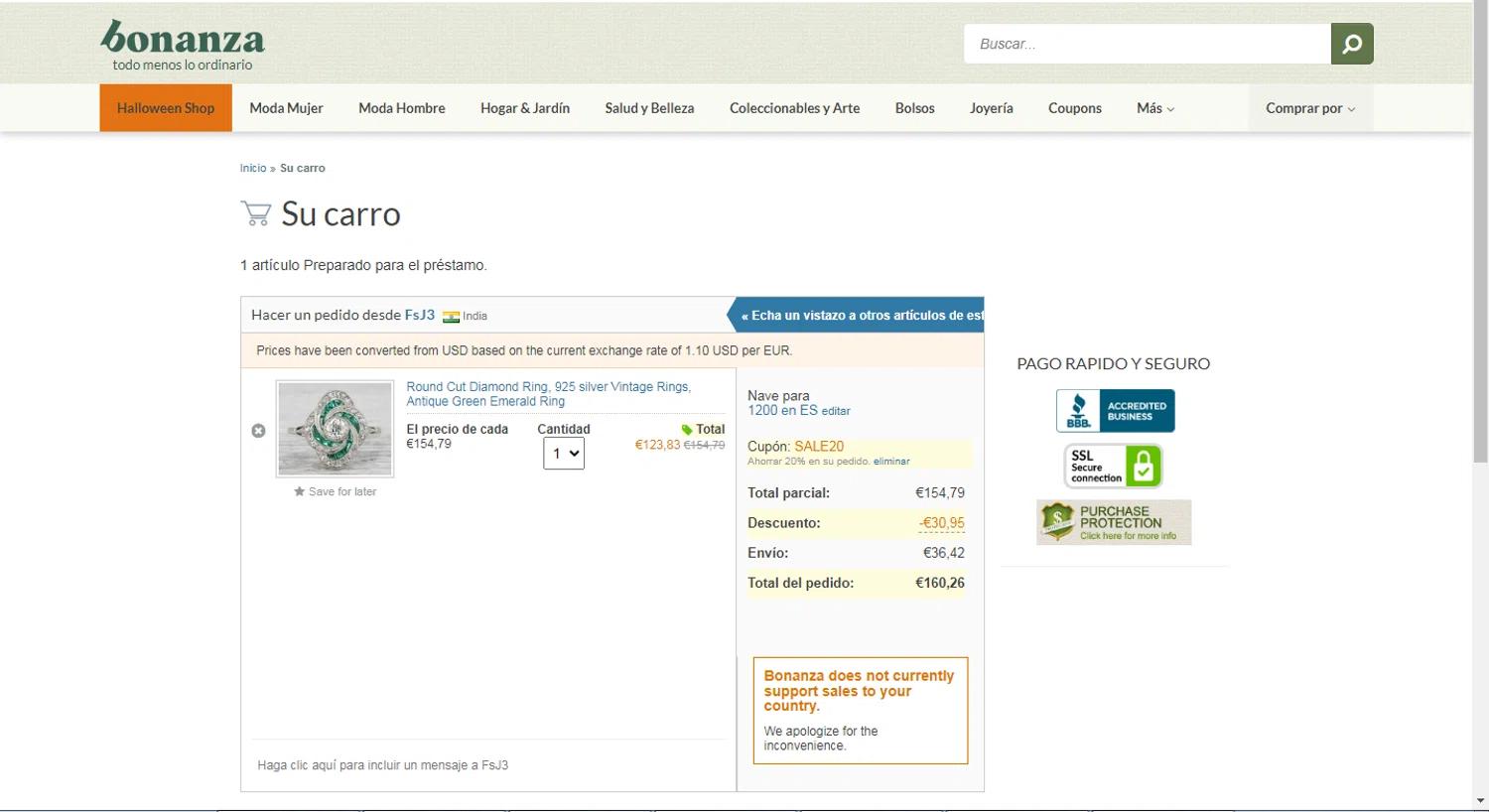1489x812 pixels.
Task: Click the green search magnifier button
Action: [x=1352, y=44]
